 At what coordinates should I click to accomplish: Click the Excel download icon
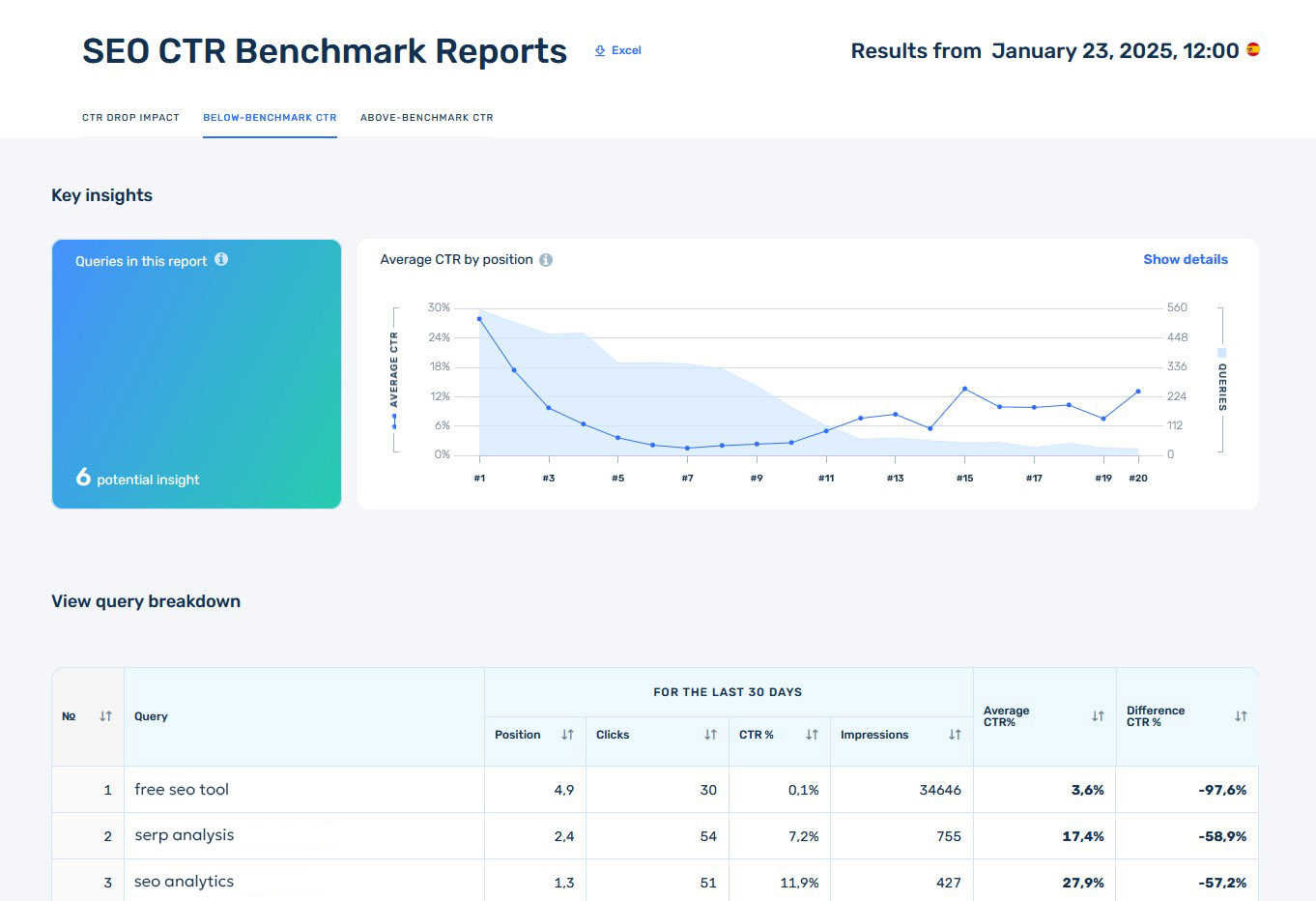pos(600,50)
